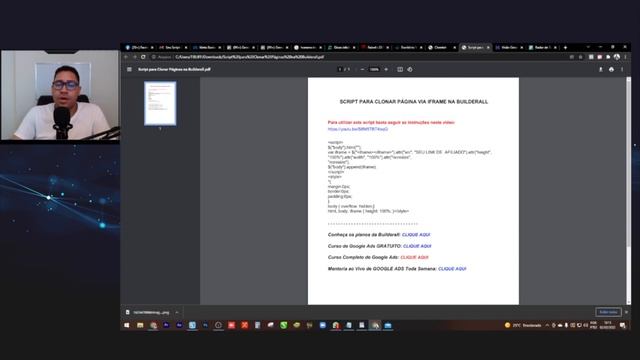Click the browser back arrow

click(126, 57)
